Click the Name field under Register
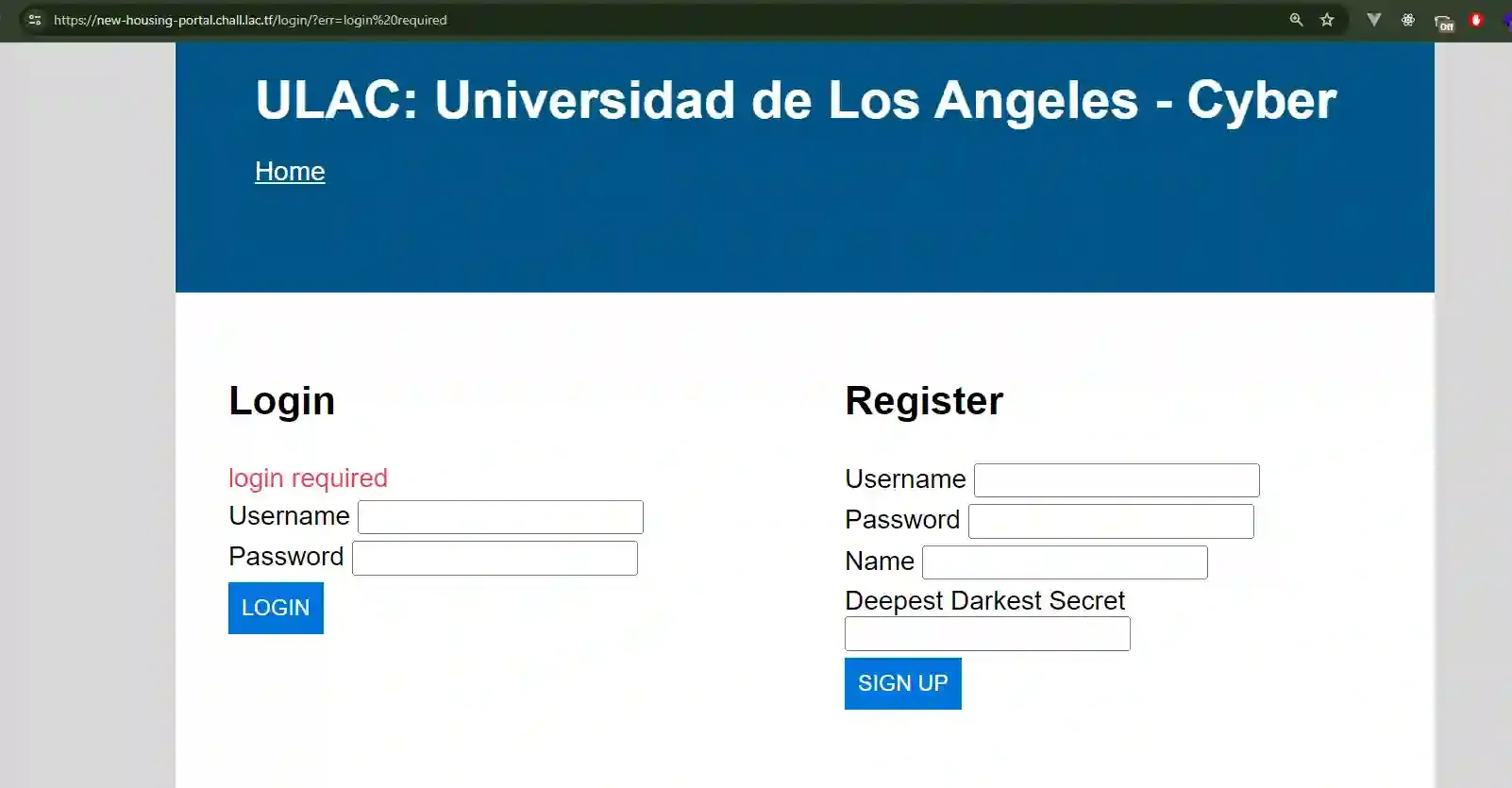The height and width of the screenshot is (788, 1512). click(x=1064, y=562)
